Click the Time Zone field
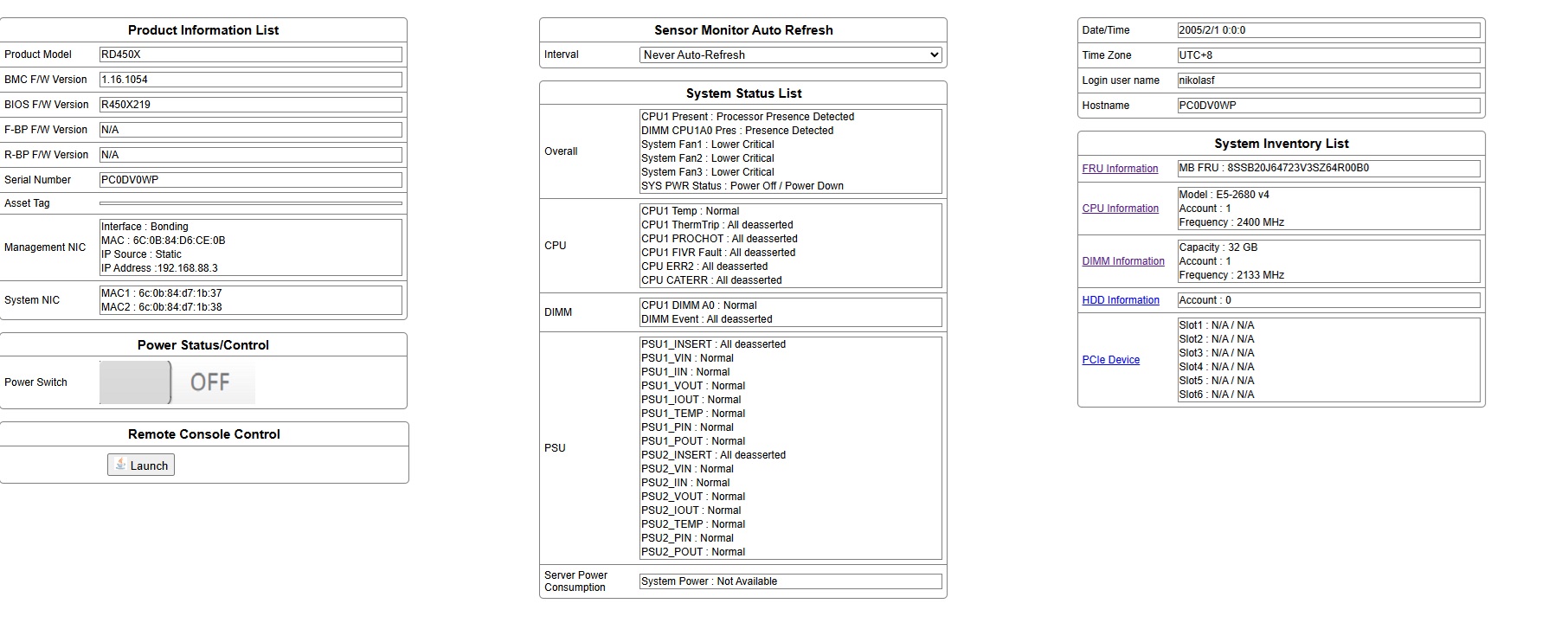Screen dimensions: 1568x642 coord(1328,55)
